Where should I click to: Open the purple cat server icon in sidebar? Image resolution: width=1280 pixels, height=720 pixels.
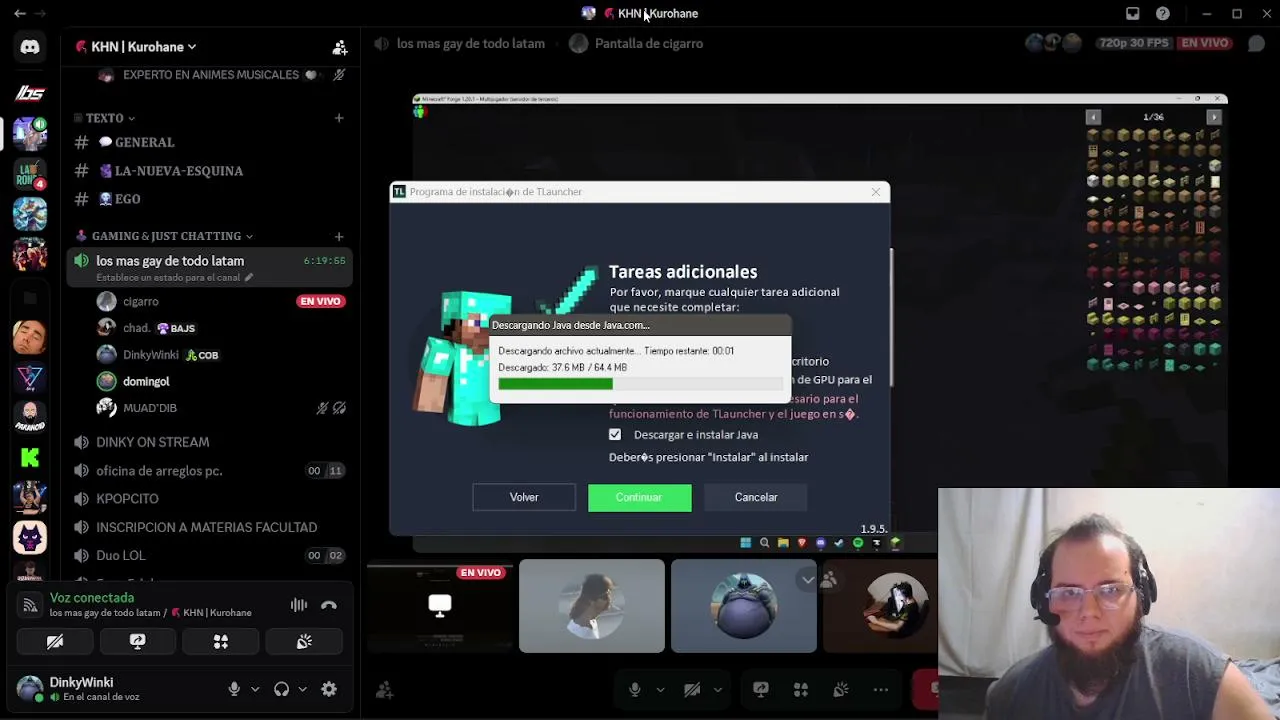[30, 538]
